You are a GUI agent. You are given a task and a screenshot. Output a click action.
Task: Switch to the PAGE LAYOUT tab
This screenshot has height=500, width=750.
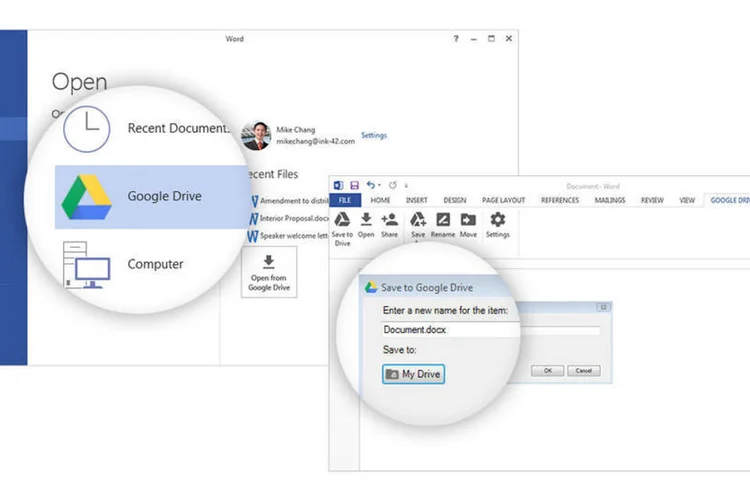pos(504,200)
